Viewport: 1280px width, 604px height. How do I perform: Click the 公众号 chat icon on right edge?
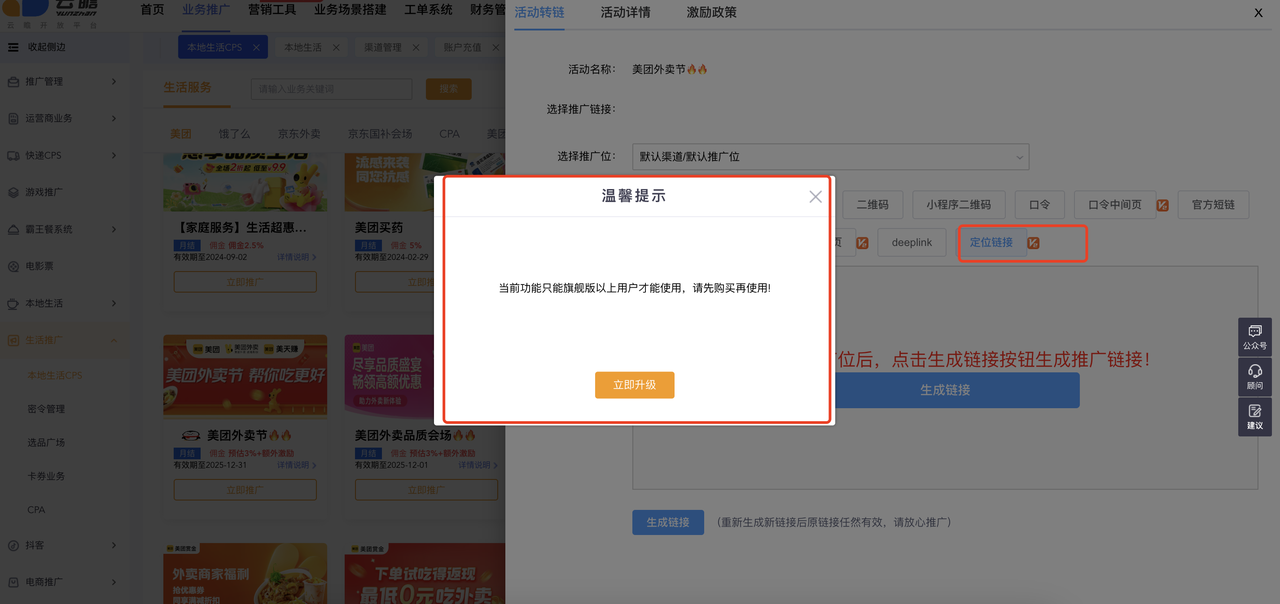point(1254,332)
